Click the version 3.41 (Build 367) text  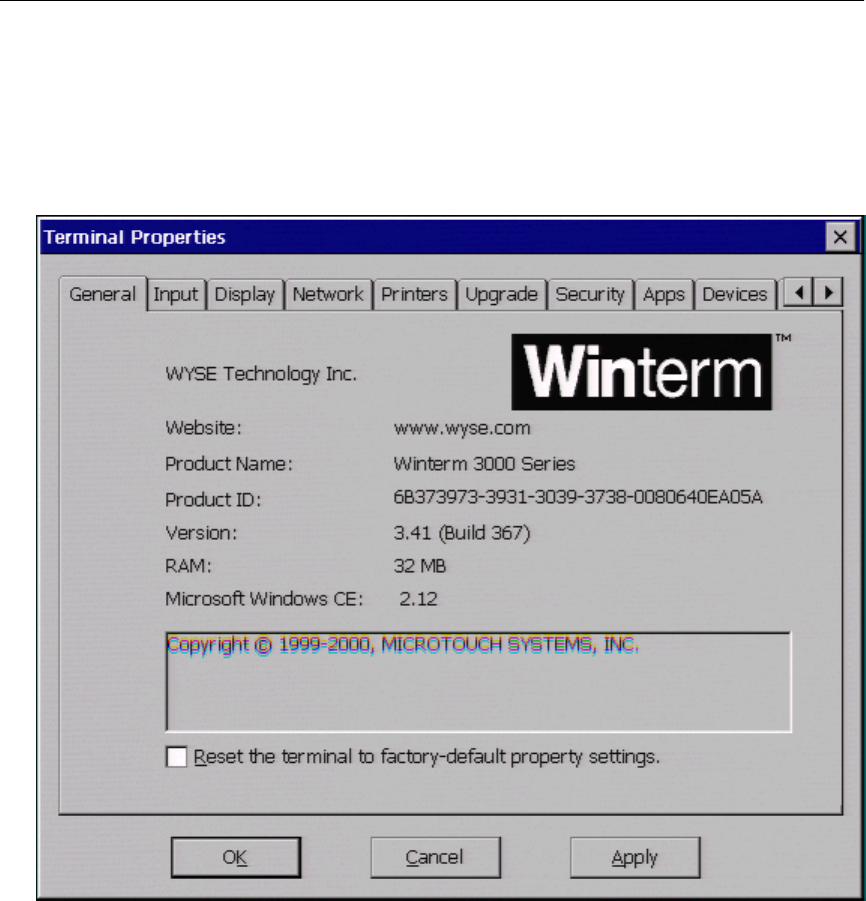click(462, 533)
